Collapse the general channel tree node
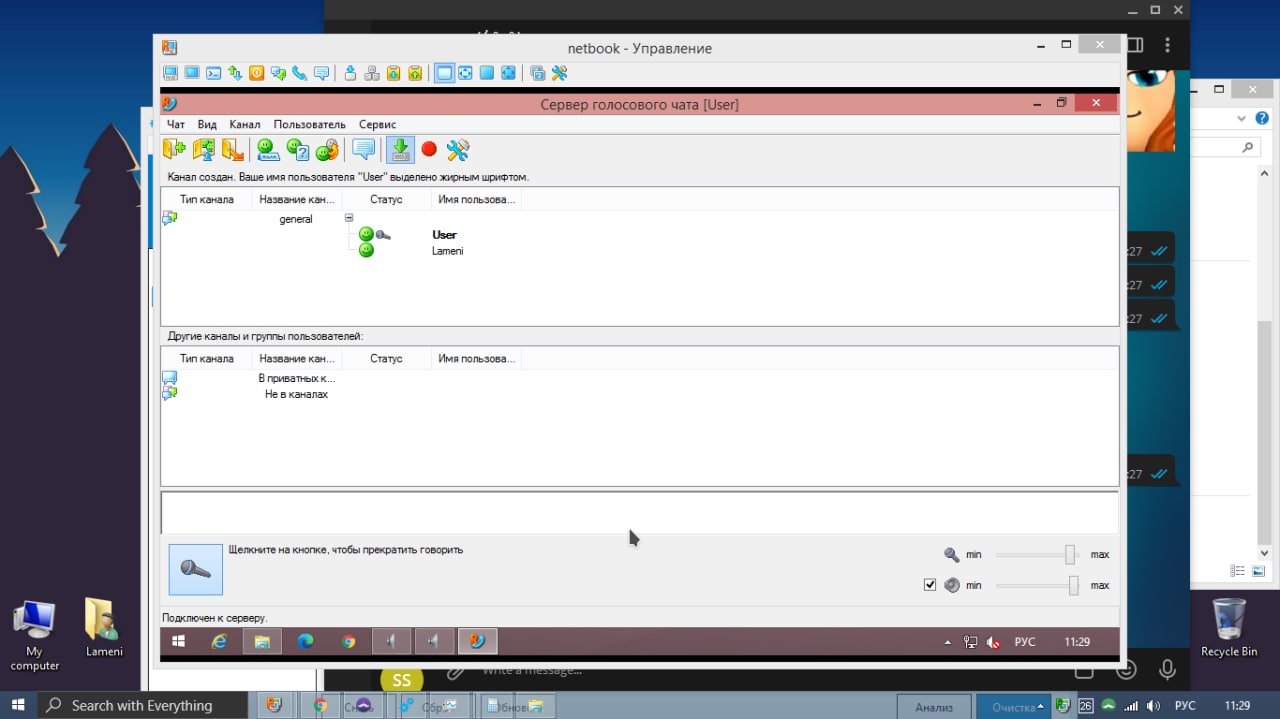This screenshot has width=1280, height=719. pyautogui.click(x=349, y=218)
